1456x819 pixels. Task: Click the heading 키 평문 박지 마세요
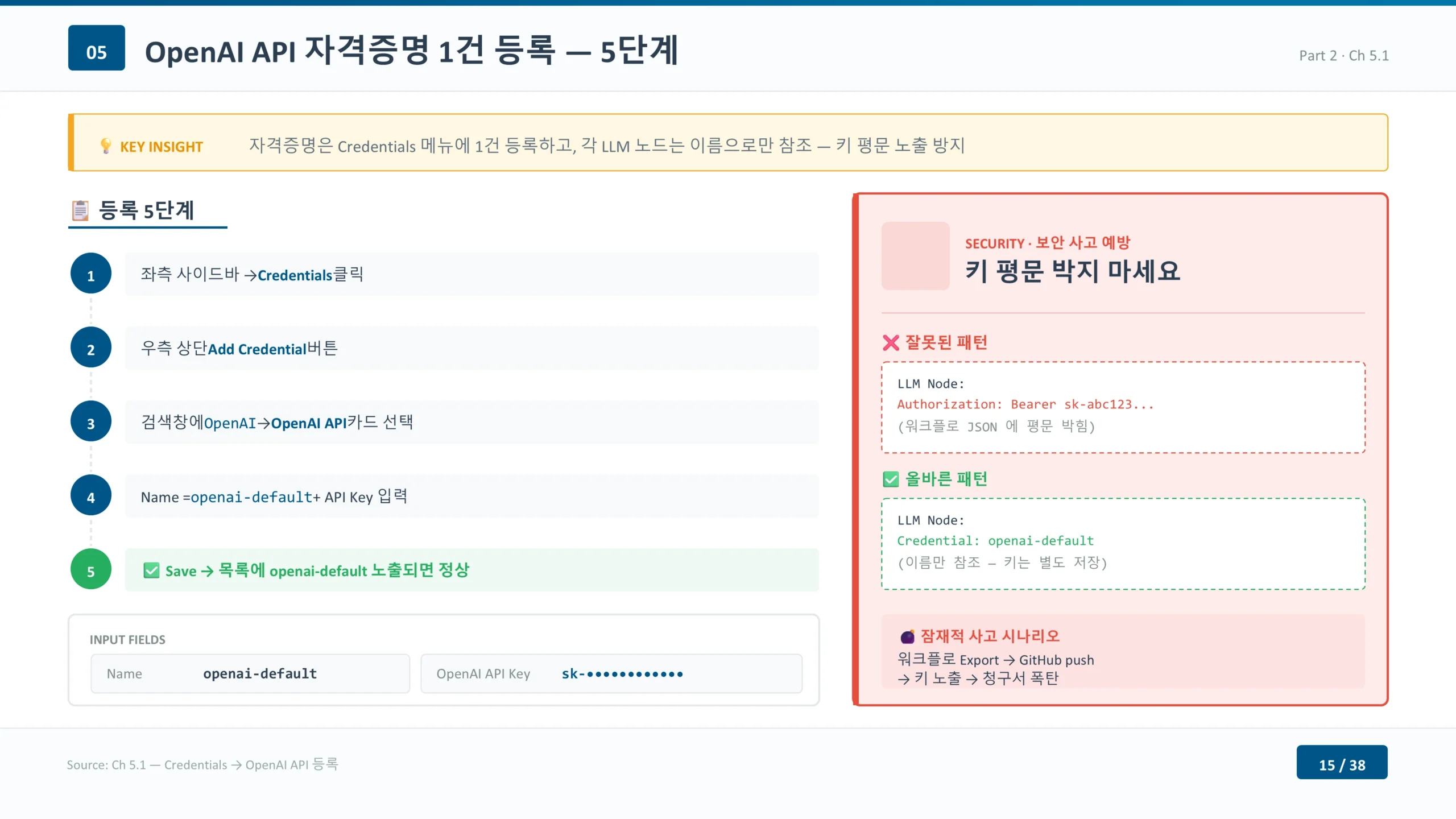pos(1073,271)
